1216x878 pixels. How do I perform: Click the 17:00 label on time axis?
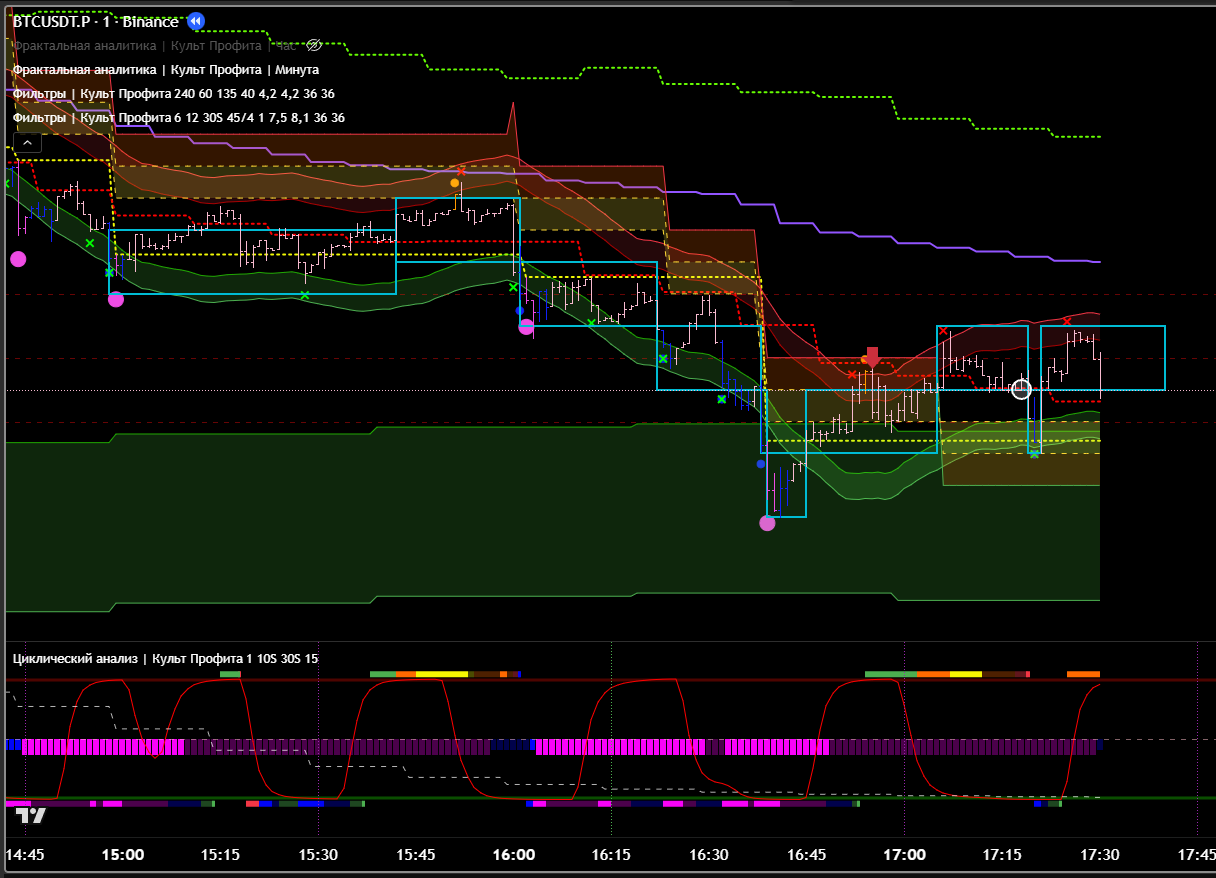click(x=904, y=855)
